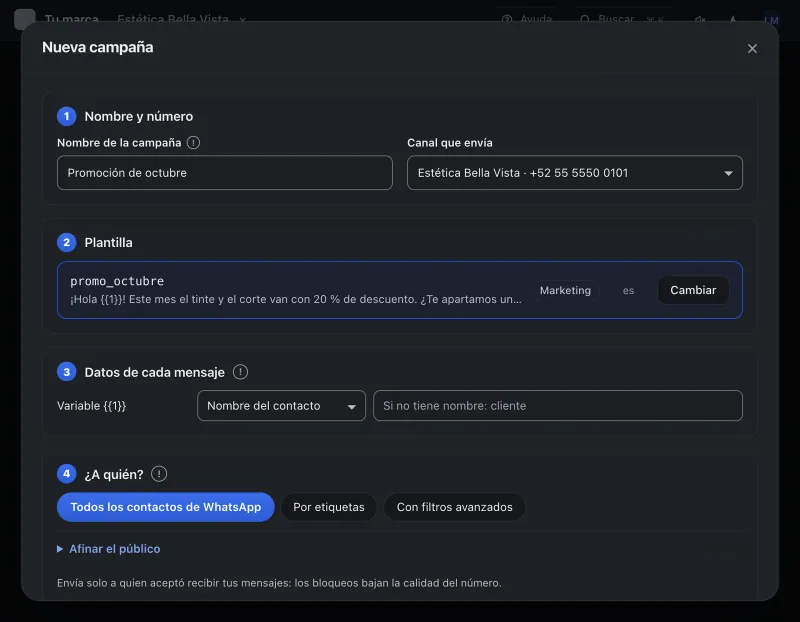800x622 pixels.
Task: Click the Tu marca logo in top bar
Action: (24, 19)
